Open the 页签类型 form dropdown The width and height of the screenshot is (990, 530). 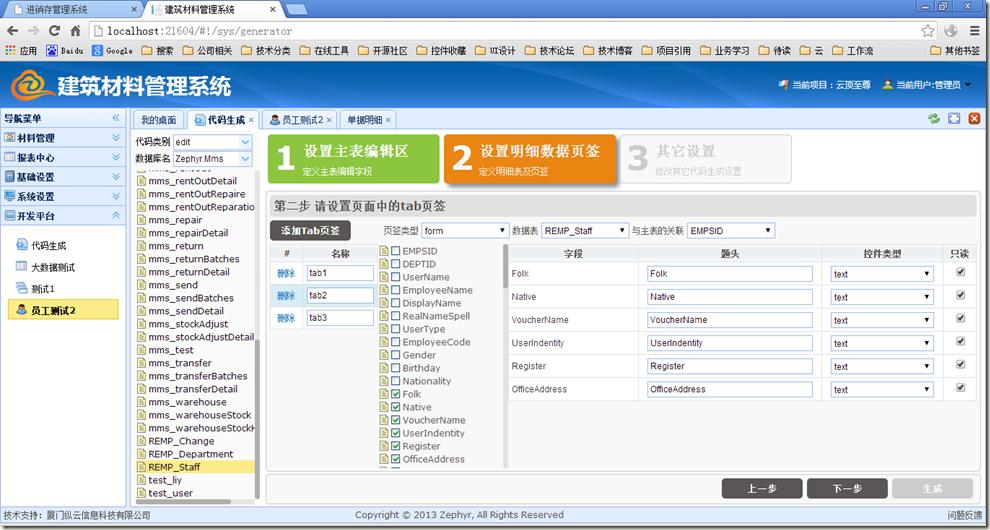tap(464, 231)
